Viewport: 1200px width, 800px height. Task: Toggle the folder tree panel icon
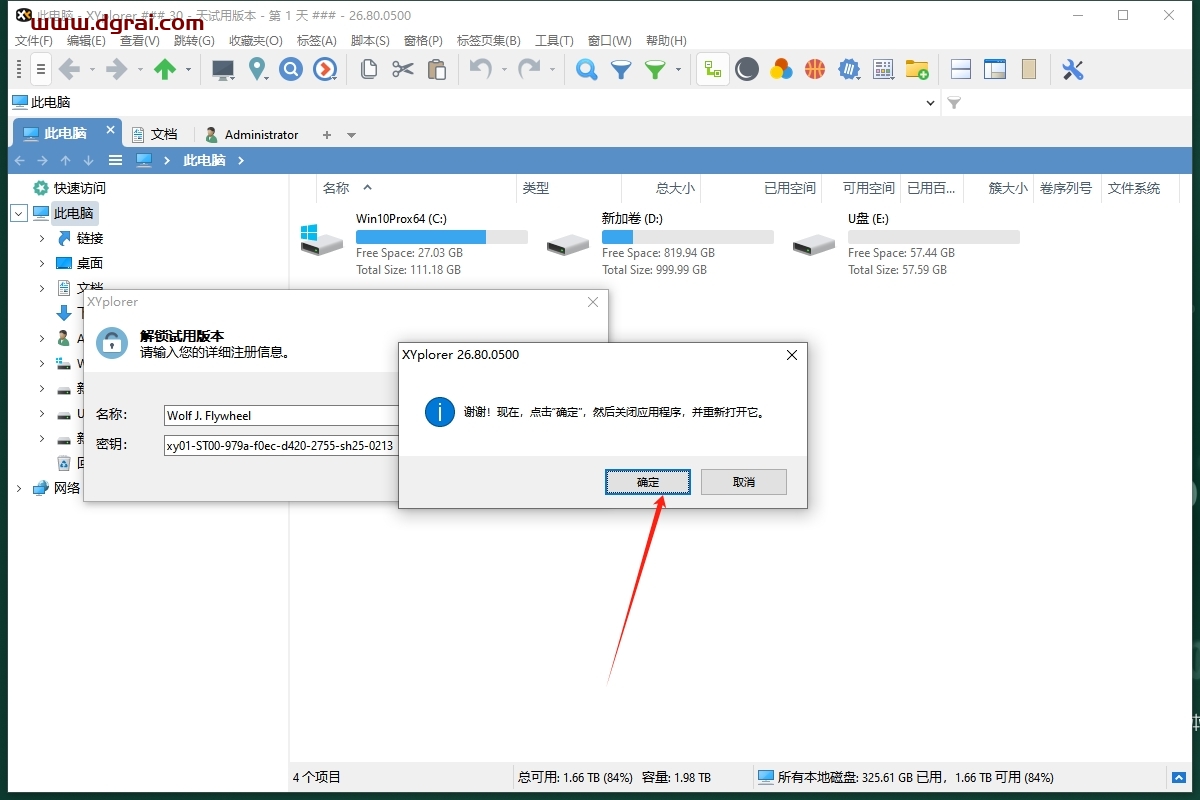coord(713,69)
